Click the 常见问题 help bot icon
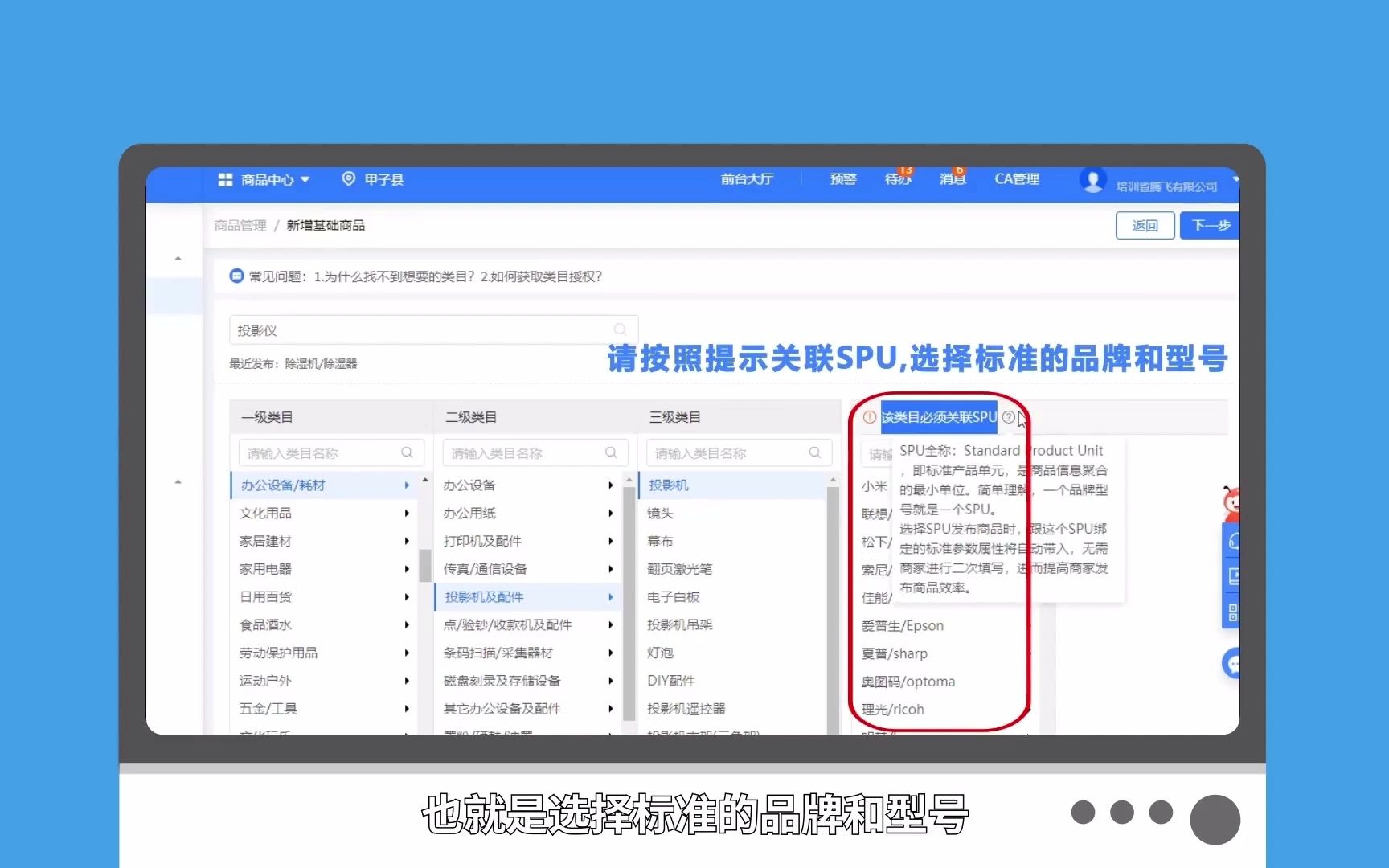 237,276
